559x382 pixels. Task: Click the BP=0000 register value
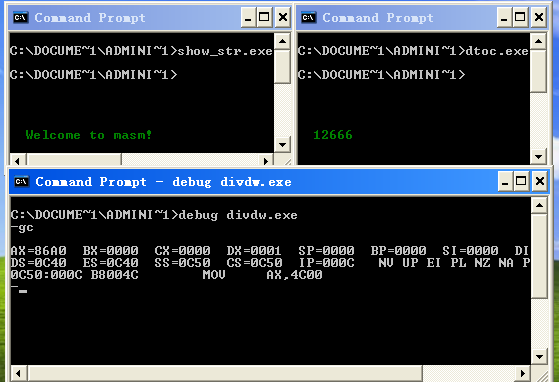[x=398, y=251]
